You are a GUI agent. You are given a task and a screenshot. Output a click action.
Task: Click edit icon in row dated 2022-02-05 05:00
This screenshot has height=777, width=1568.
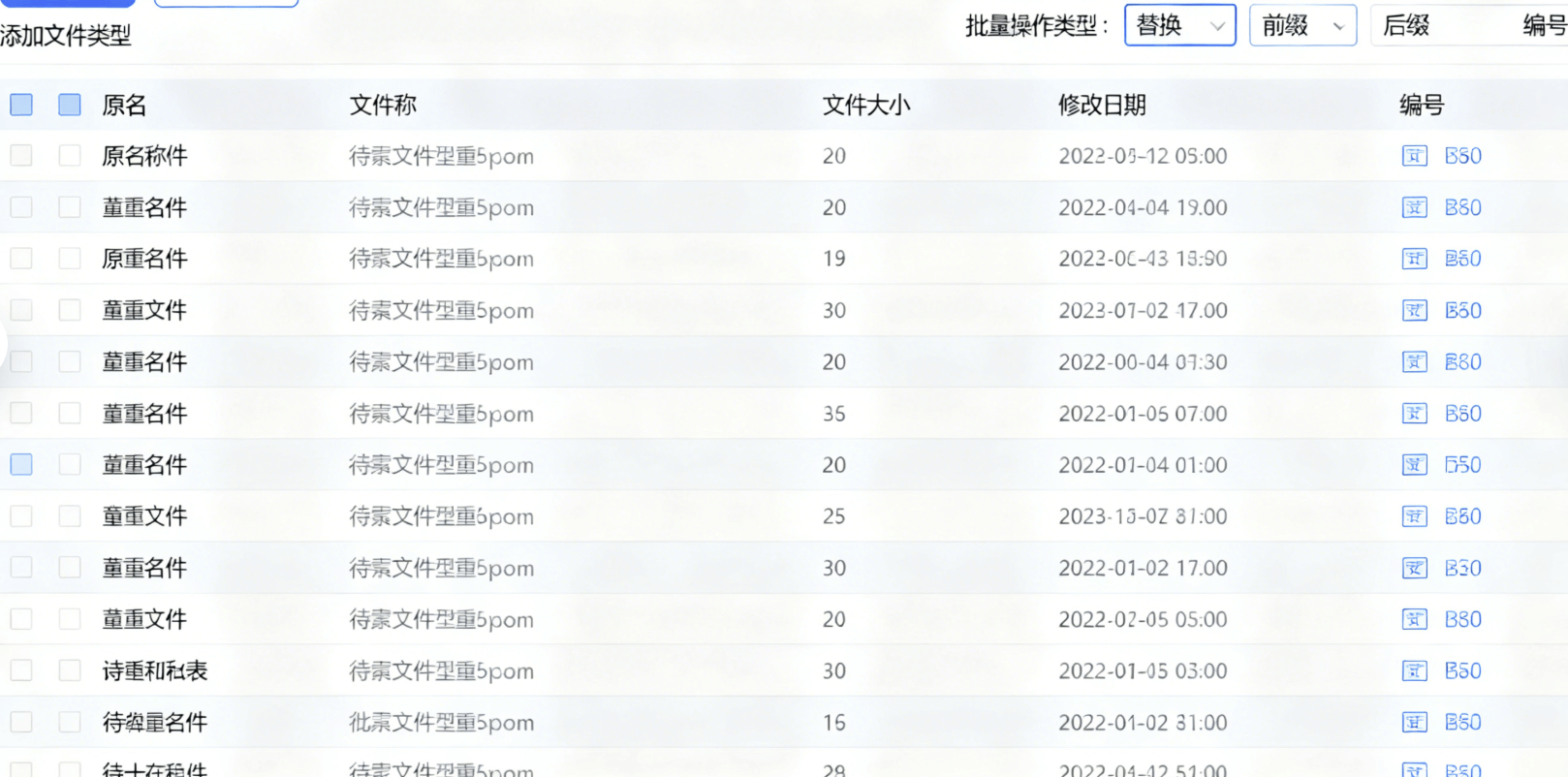point(1414,619)
